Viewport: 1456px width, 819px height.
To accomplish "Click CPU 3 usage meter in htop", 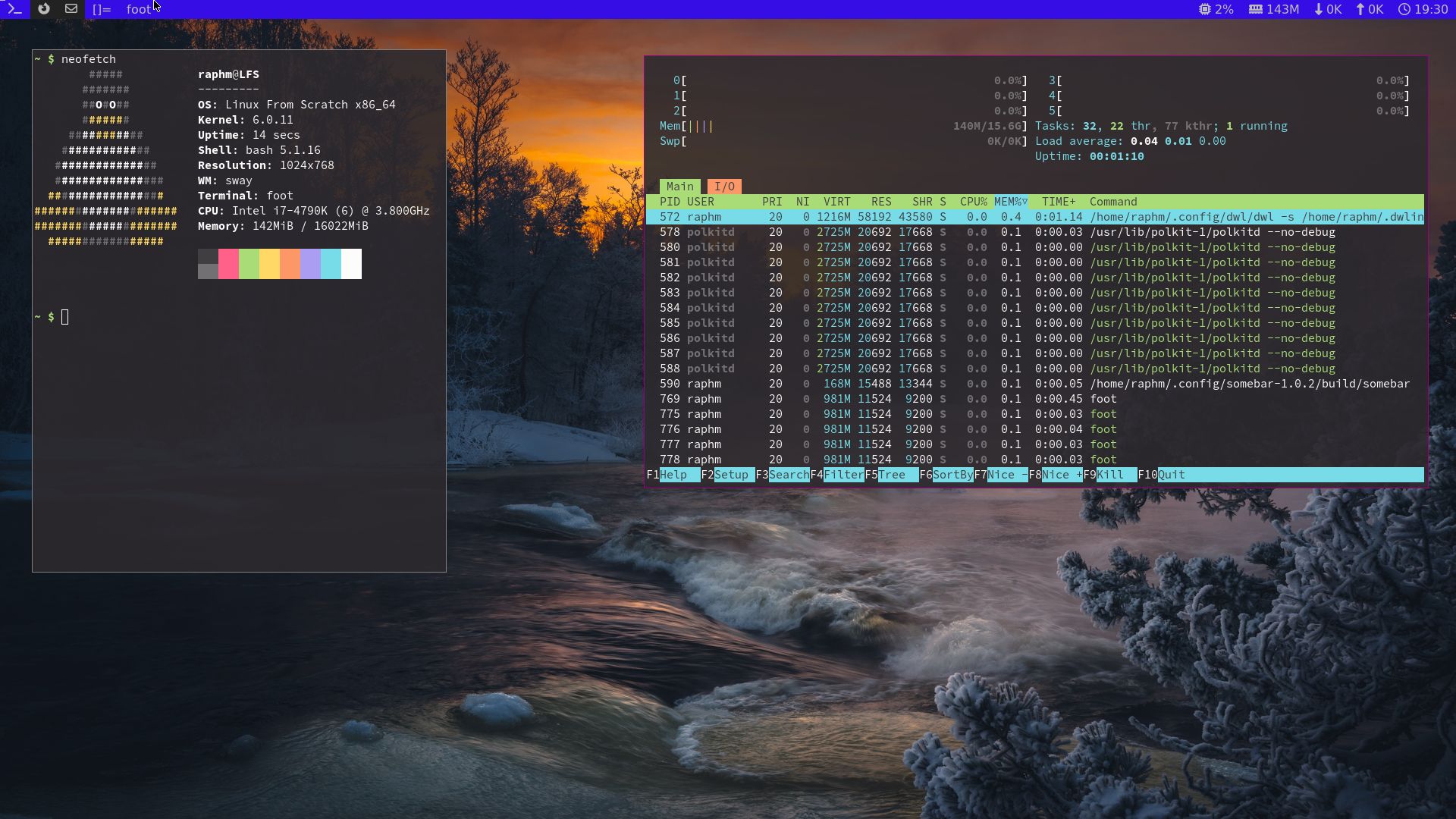I will click(x=1228, y=80).
